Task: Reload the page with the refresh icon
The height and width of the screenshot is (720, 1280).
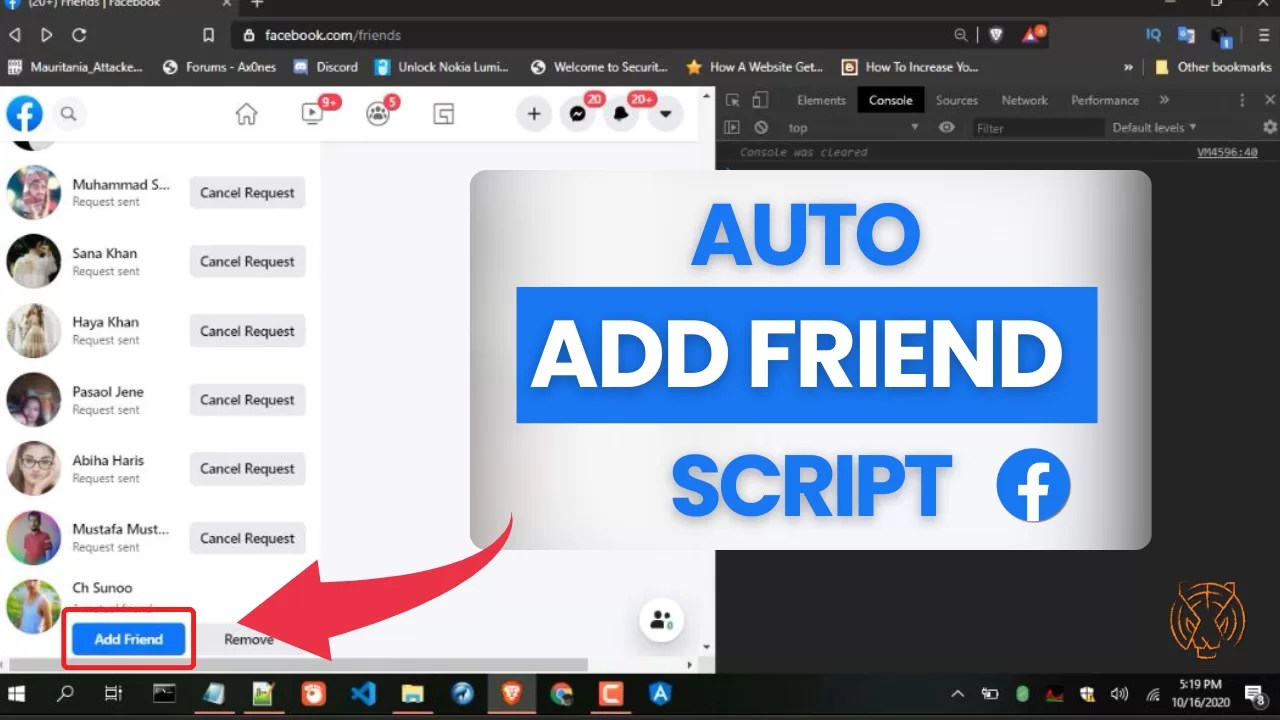Action: [79, 35]
